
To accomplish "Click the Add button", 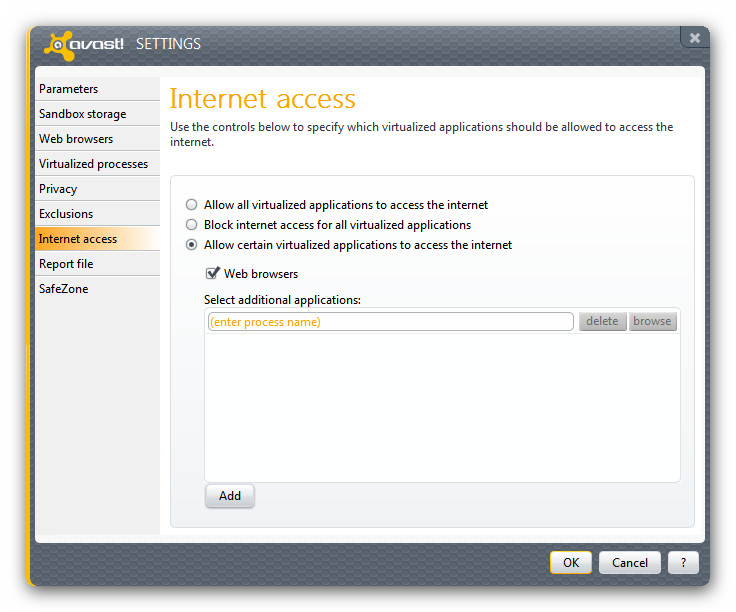I will pos(230,496).
